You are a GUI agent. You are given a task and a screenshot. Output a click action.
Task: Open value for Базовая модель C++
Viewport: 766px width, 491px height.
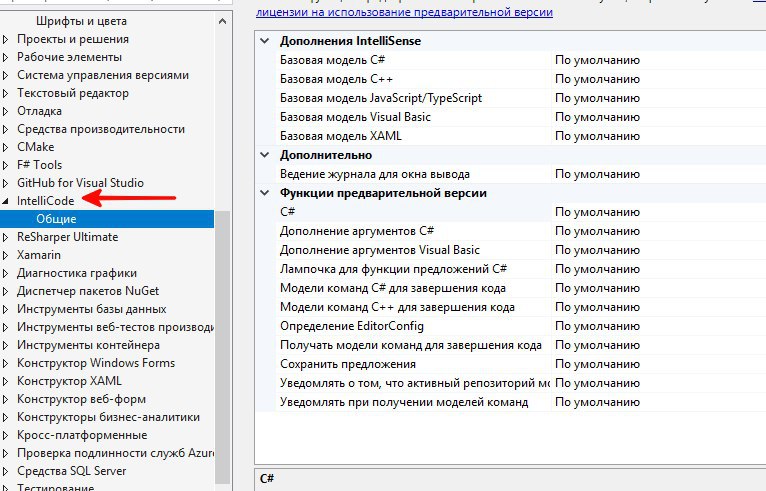(658, 79)
